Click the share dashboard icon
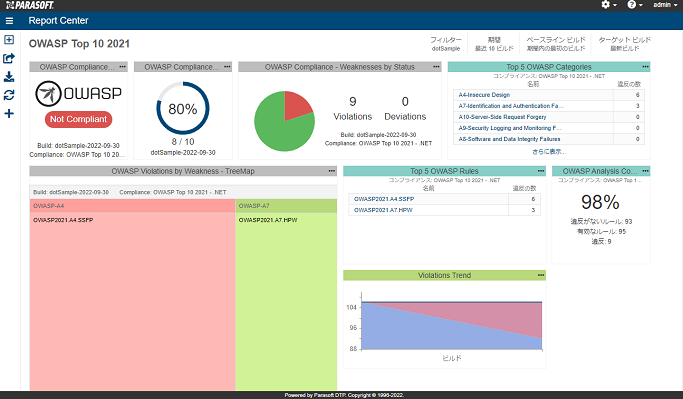683x399 pixels. 9,58
